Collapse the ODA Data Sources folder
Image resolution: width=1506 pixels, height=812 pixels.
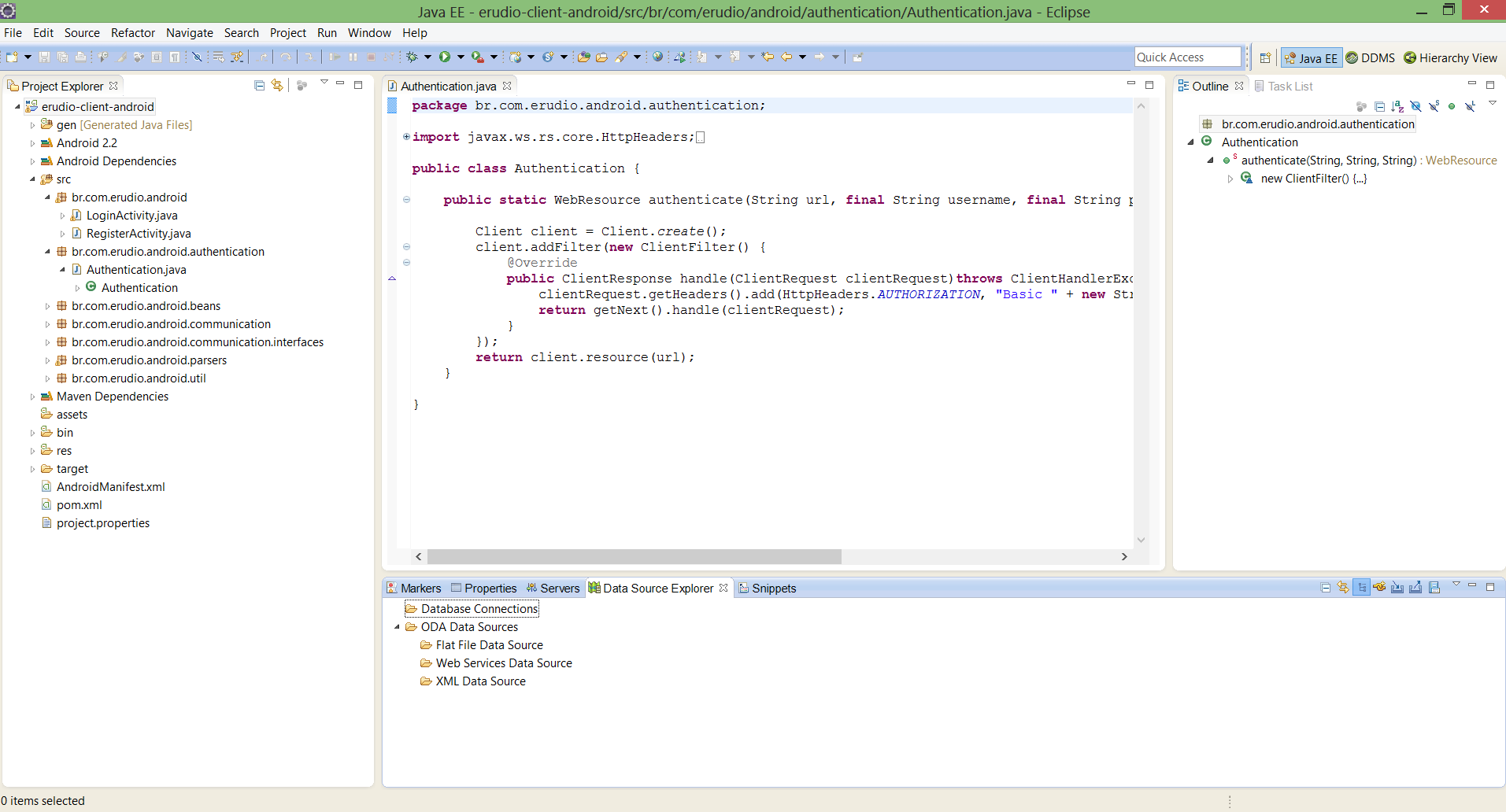[x=397, y=627]
